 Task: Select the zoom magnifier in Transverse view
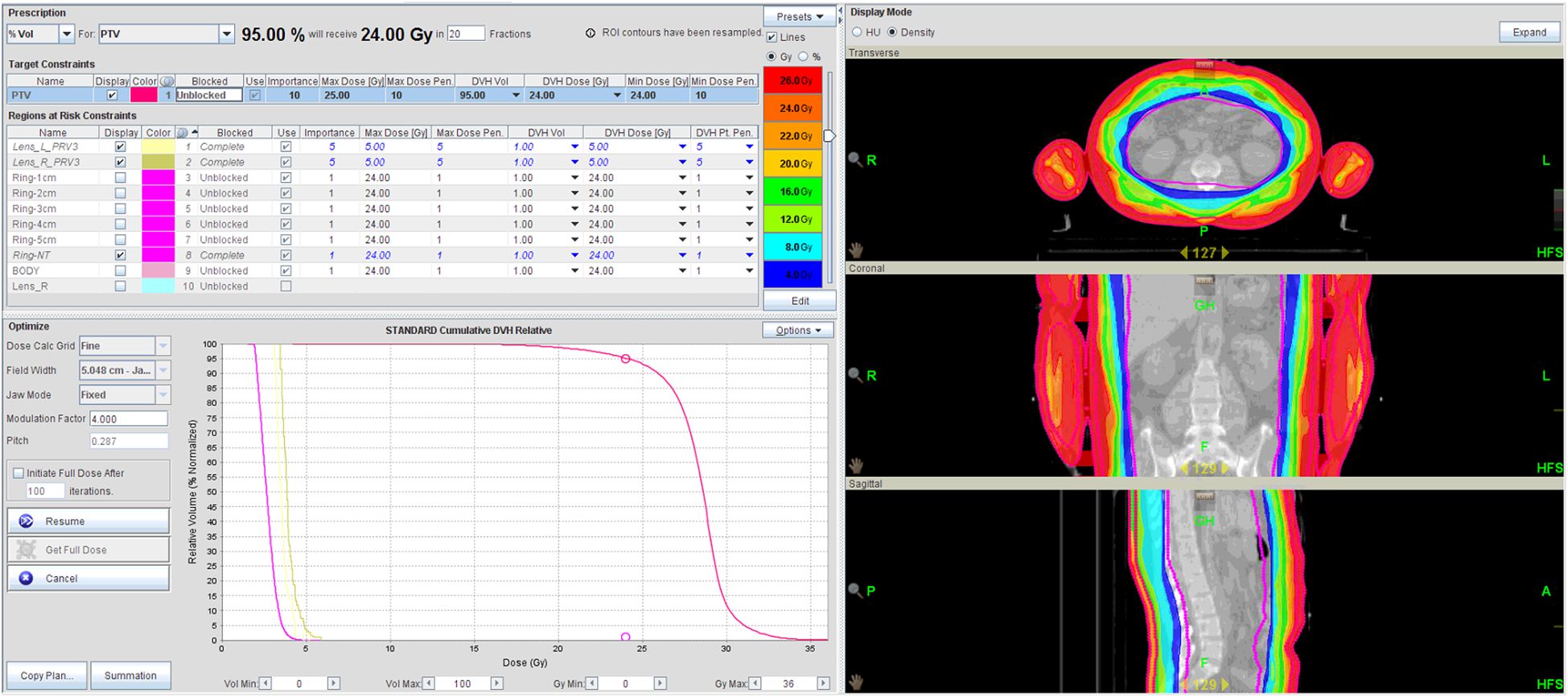pos(855,159)
